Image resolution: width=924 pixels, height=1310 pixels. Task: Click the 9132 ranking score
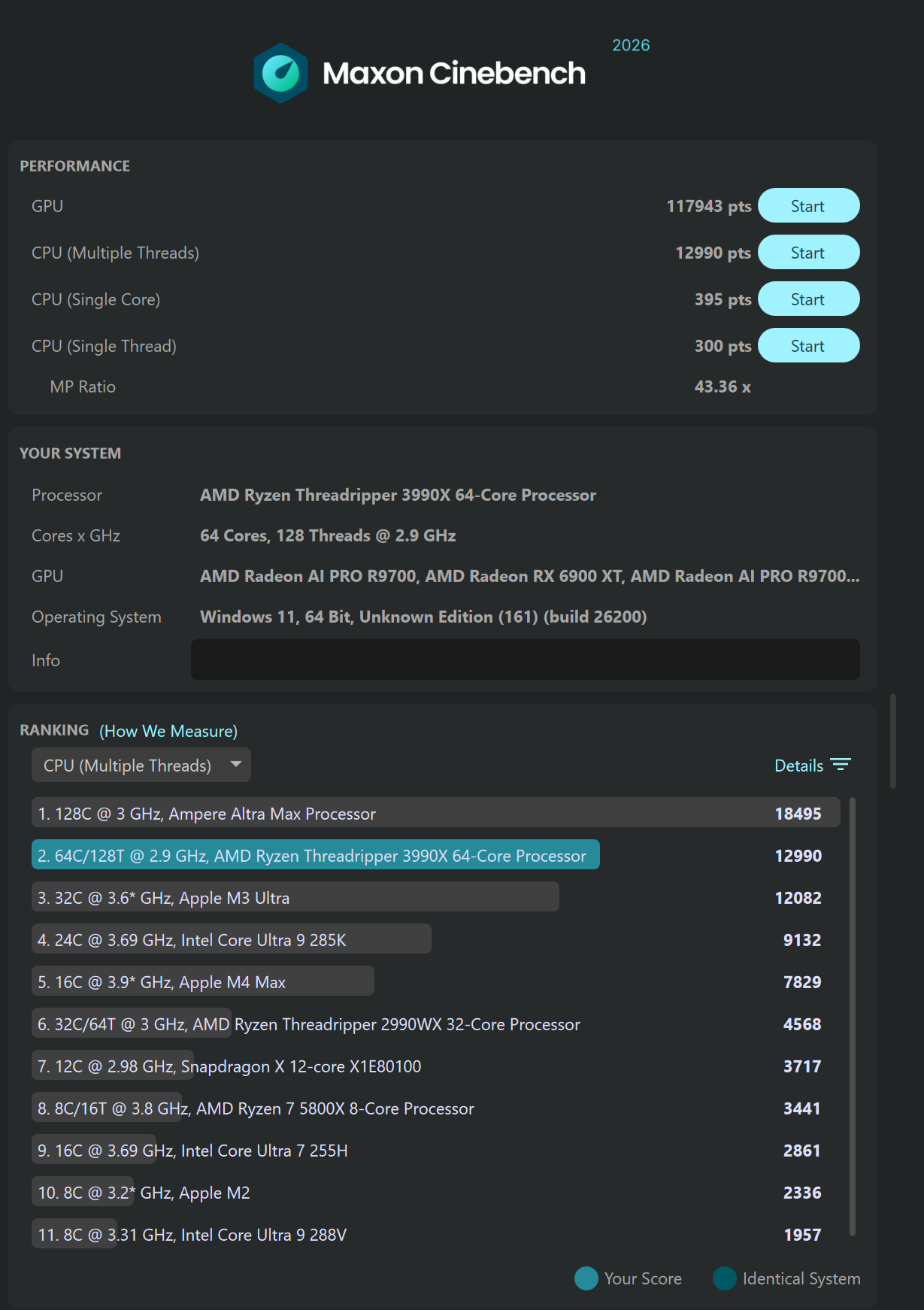tap(802, 940)
